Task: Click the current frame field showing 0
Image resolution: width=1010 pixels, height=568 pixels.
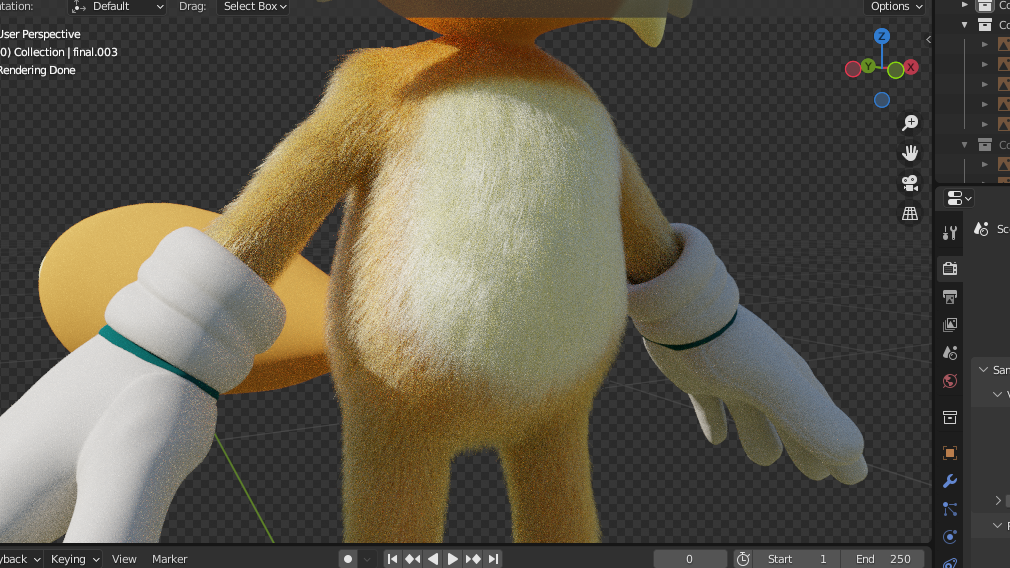Action: pos(689,559)
